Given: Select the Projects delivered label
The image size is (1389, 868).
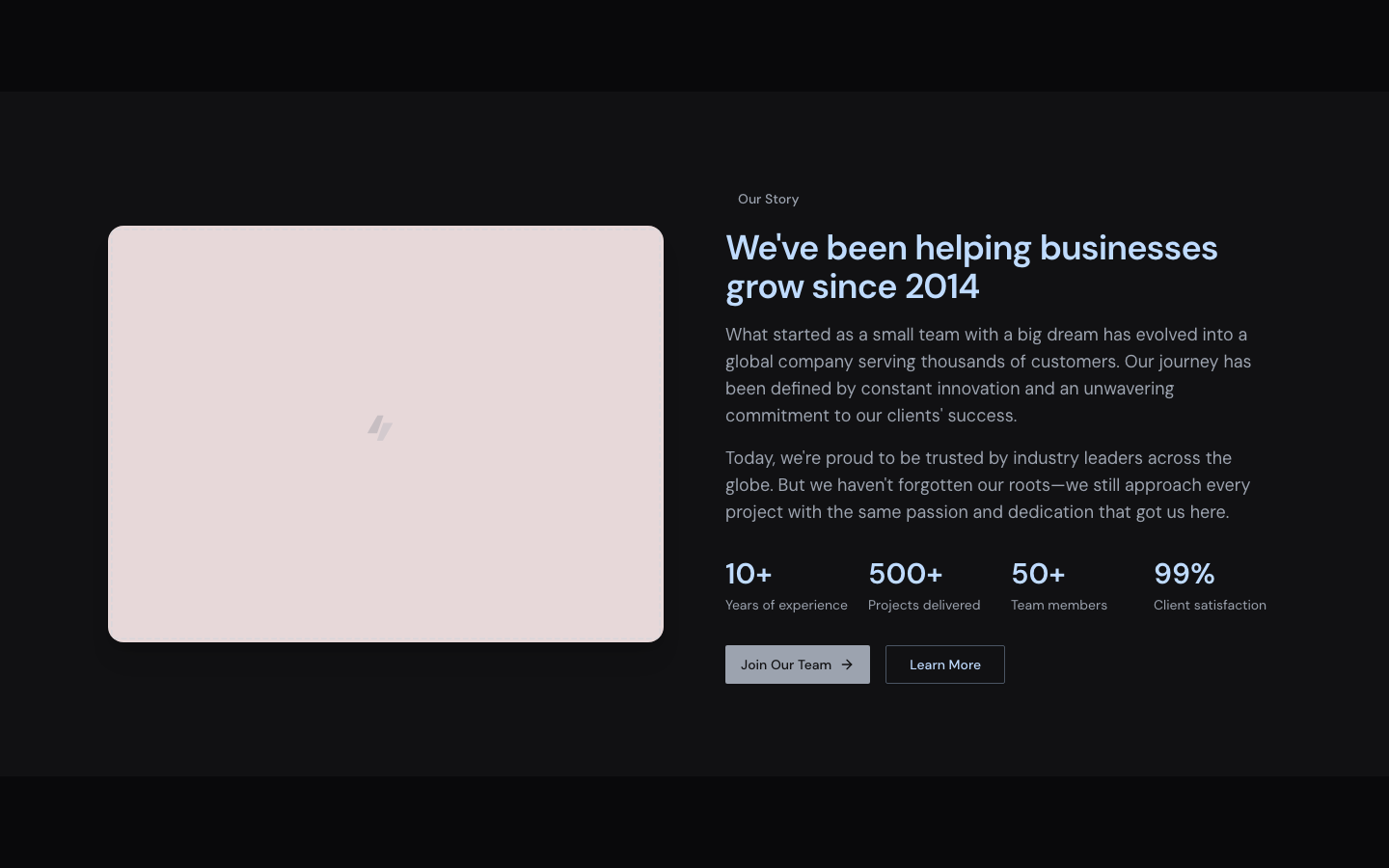Looking at the screenshot, I should 924,605.
